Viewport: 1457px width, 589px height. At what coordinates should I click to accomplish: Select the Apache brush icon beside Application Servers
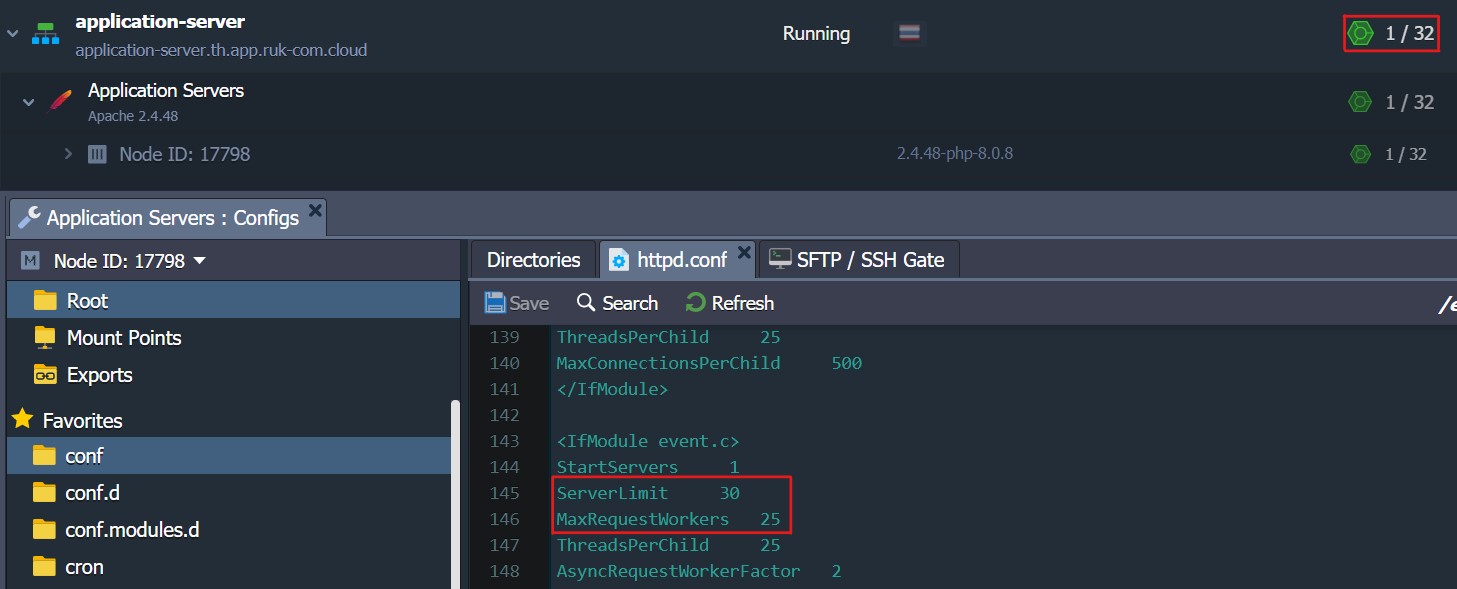coord(59,99)
